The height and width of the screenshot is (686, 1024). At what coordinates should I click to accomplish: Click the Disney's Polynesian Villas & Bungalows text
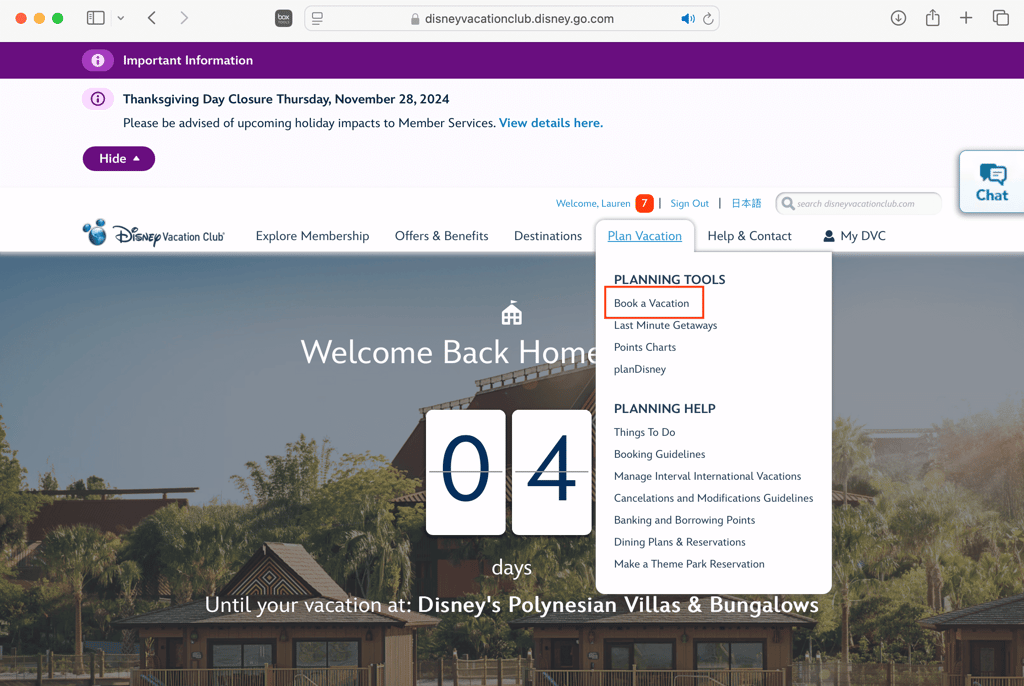[618, 605]
